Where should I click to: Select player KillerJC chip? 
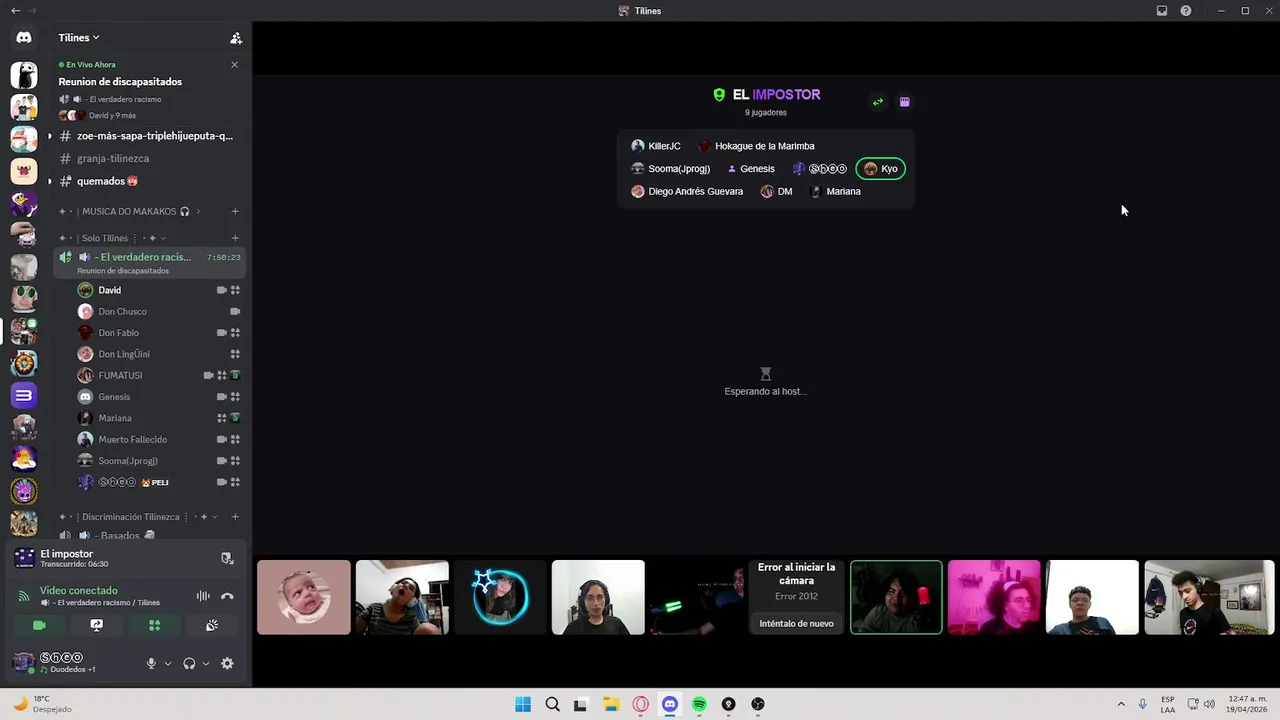pyautogui.click(x=656, y=146)
